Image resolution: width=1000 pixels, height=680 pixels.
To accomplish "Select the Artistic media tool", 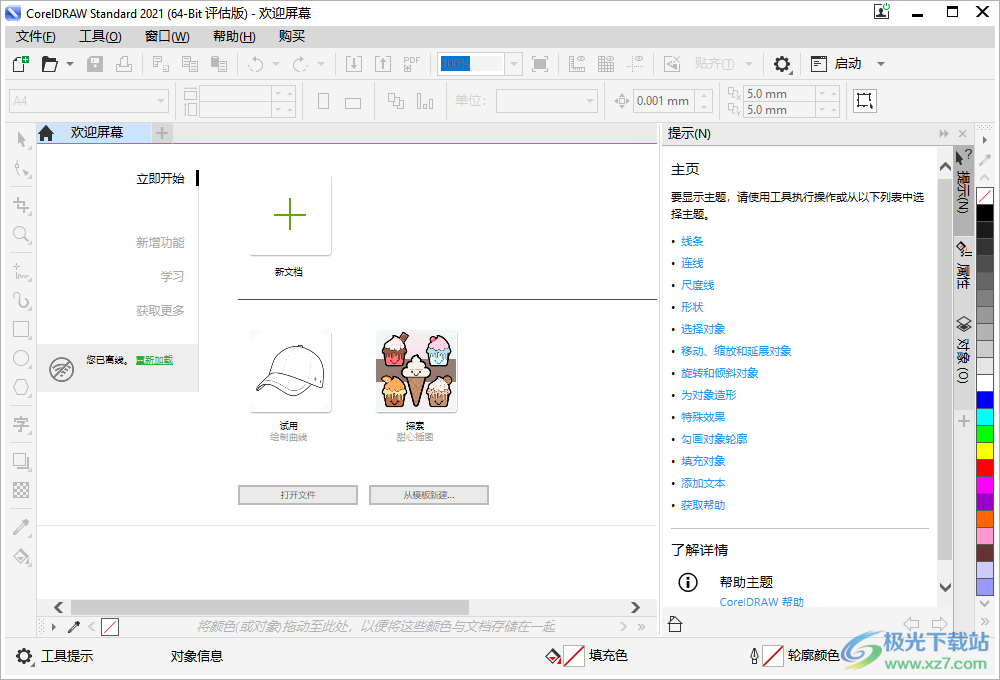I will [x=22, y=300].
